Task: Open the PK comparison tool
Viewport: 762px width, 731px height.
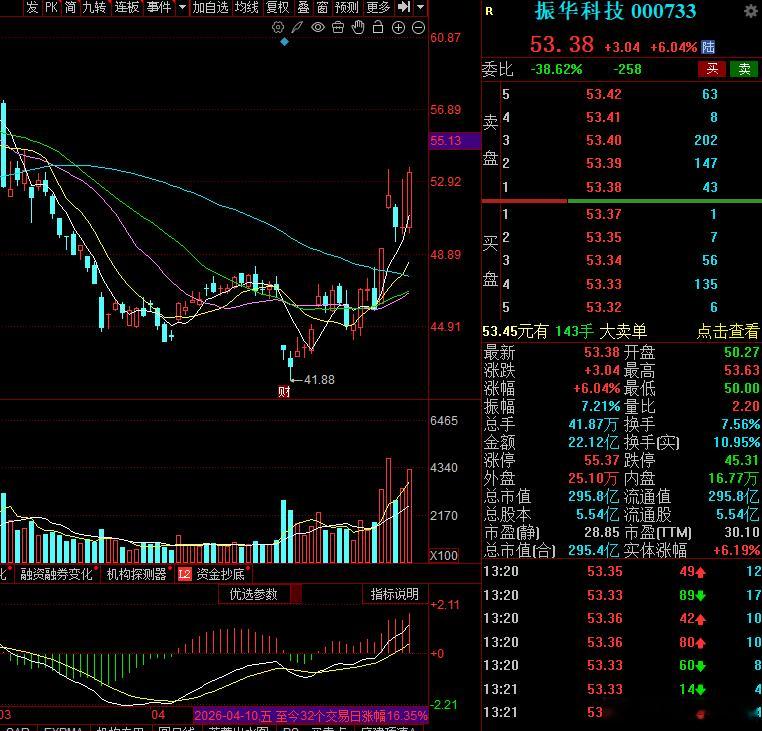Action: pos(52,7)
